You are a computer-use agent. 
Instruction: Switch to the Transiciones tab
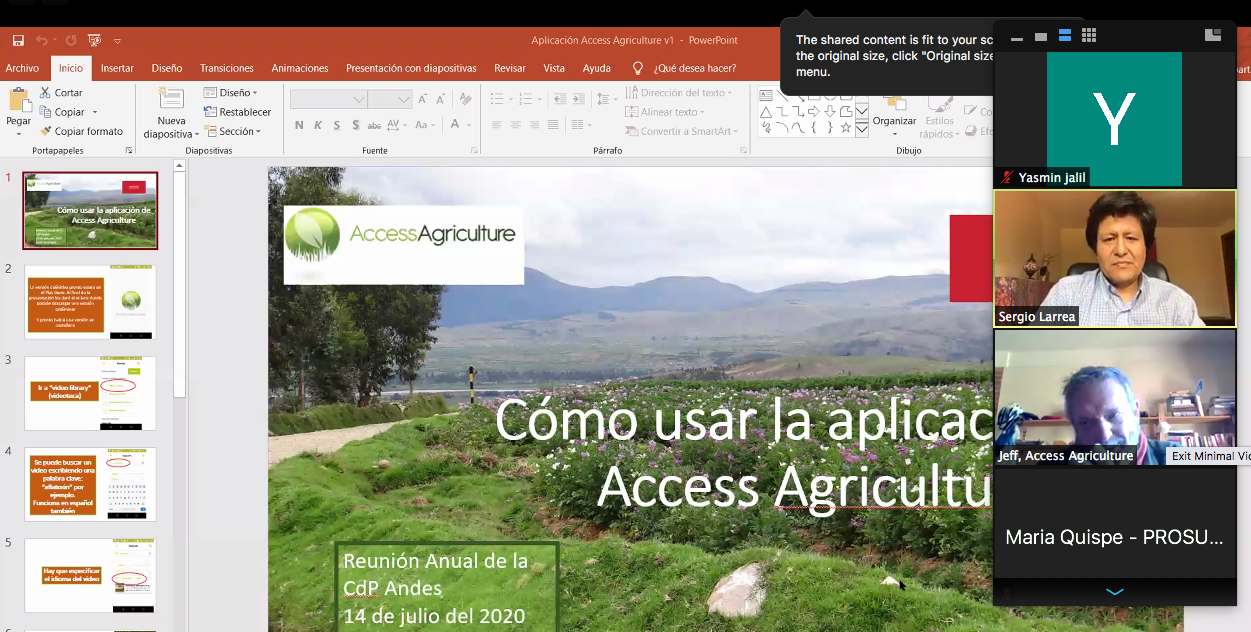click(x=226, y=68)
